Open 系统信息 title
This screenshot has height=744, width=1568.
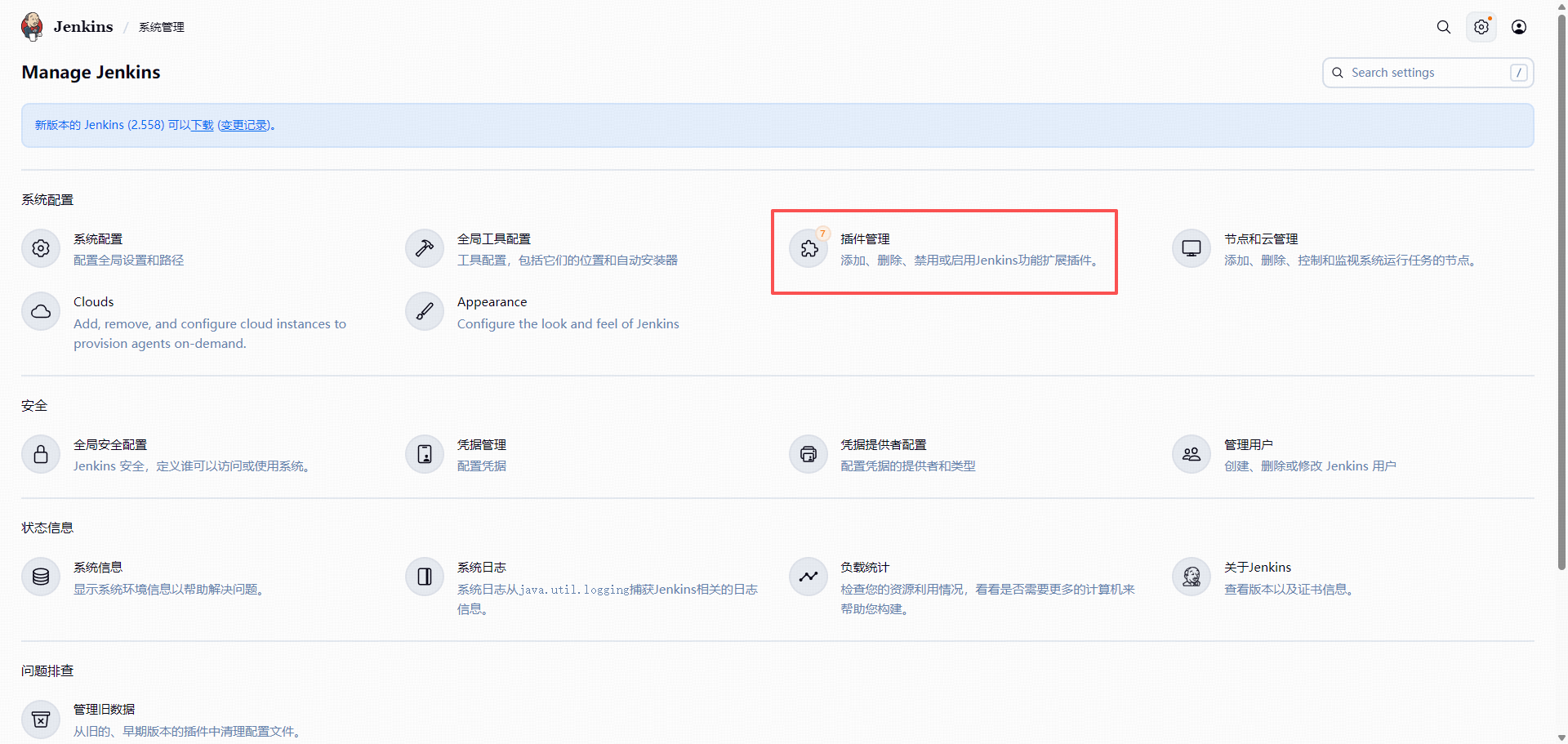(x=98, y=567)
